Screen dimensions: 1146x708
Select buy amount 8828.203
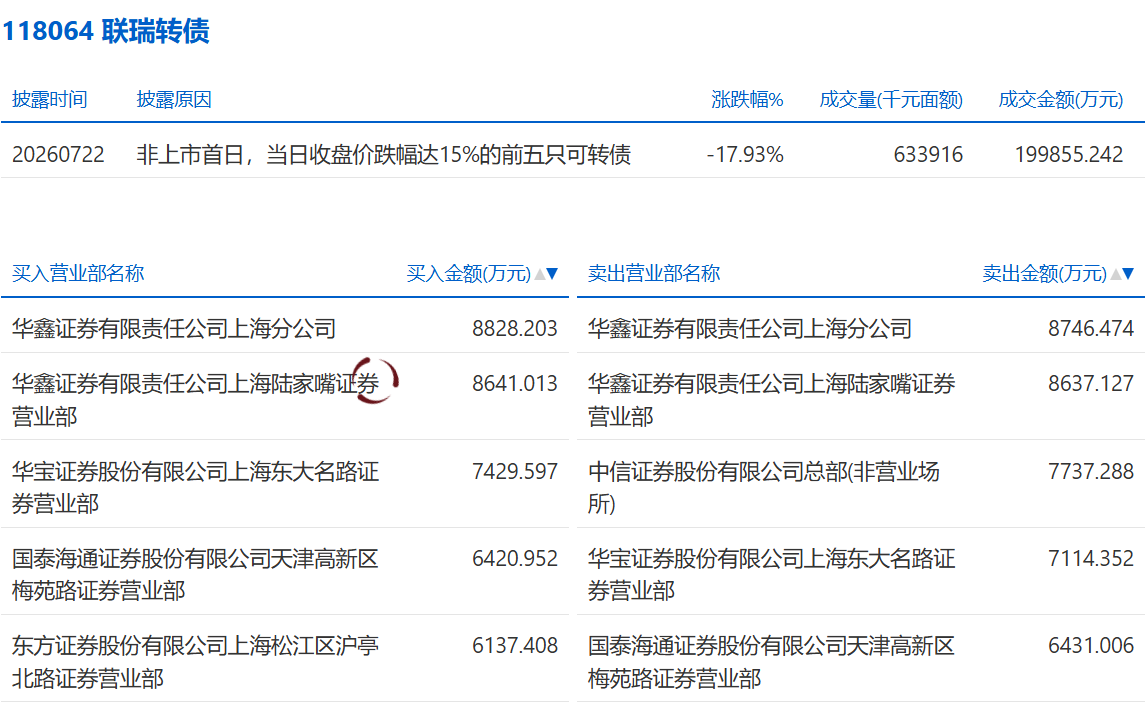515,329
